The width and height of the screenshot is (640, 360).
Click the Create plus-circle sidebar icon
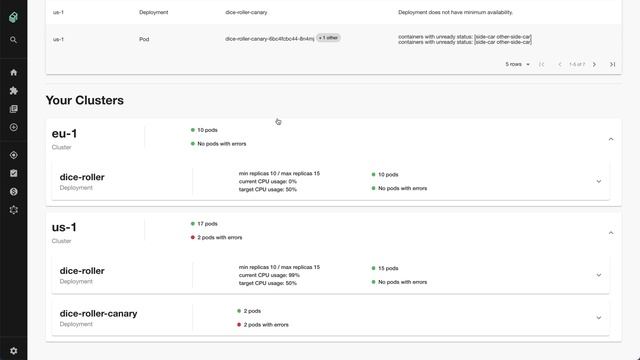pos(13,127)
